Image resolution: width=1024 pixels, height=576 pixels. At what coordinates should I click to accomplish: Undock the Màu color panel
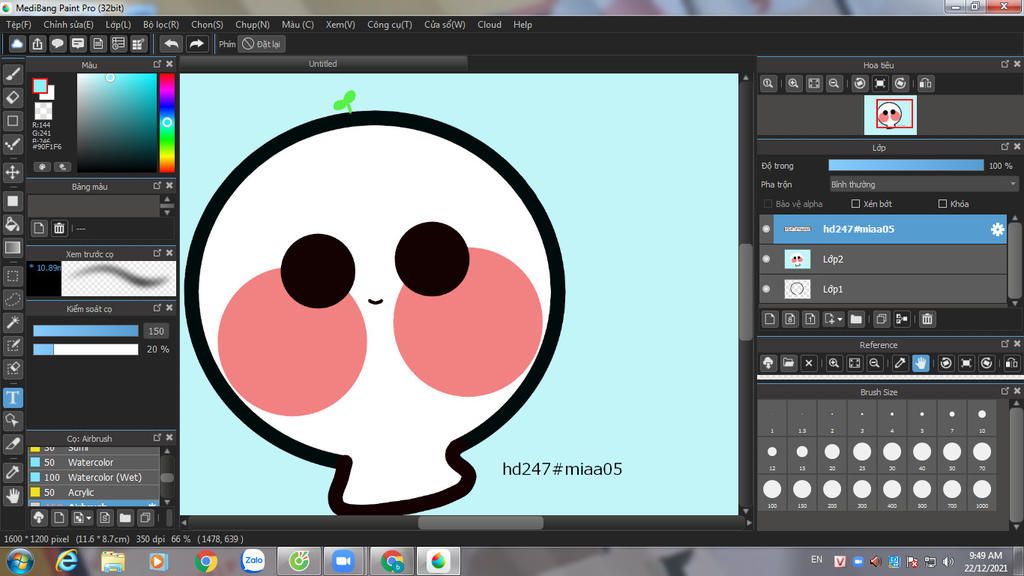click(x=157, y=64)
